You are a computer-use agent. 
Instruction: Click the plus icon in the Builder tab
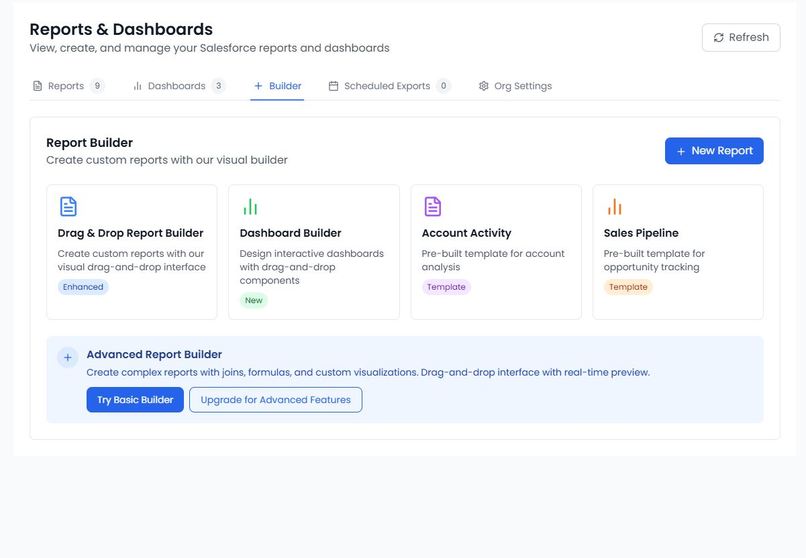[258, 86]
